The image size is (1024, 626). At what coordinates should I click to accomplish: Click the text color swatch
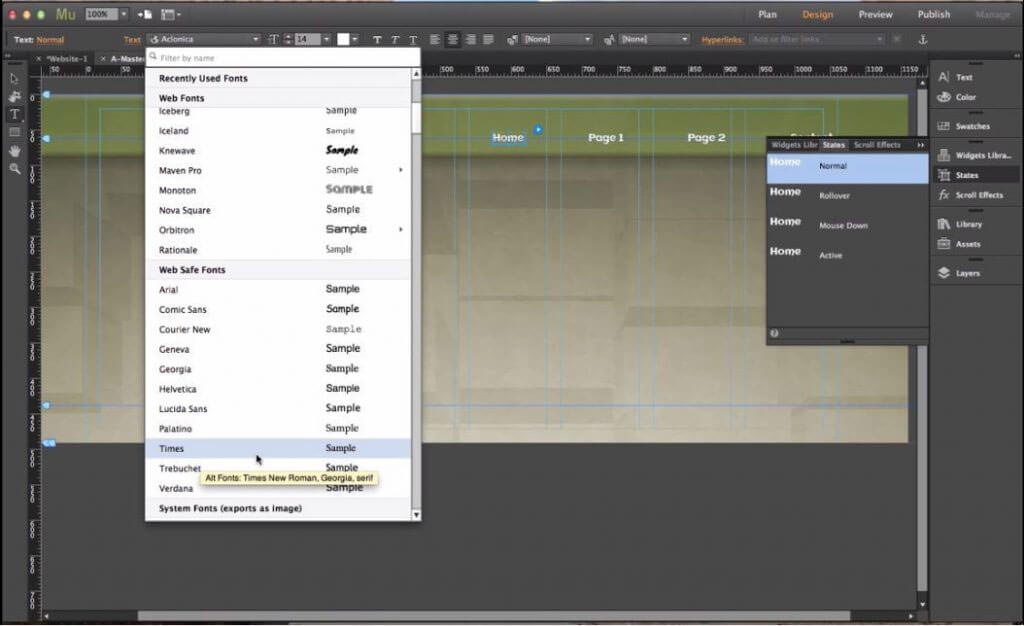344,39
